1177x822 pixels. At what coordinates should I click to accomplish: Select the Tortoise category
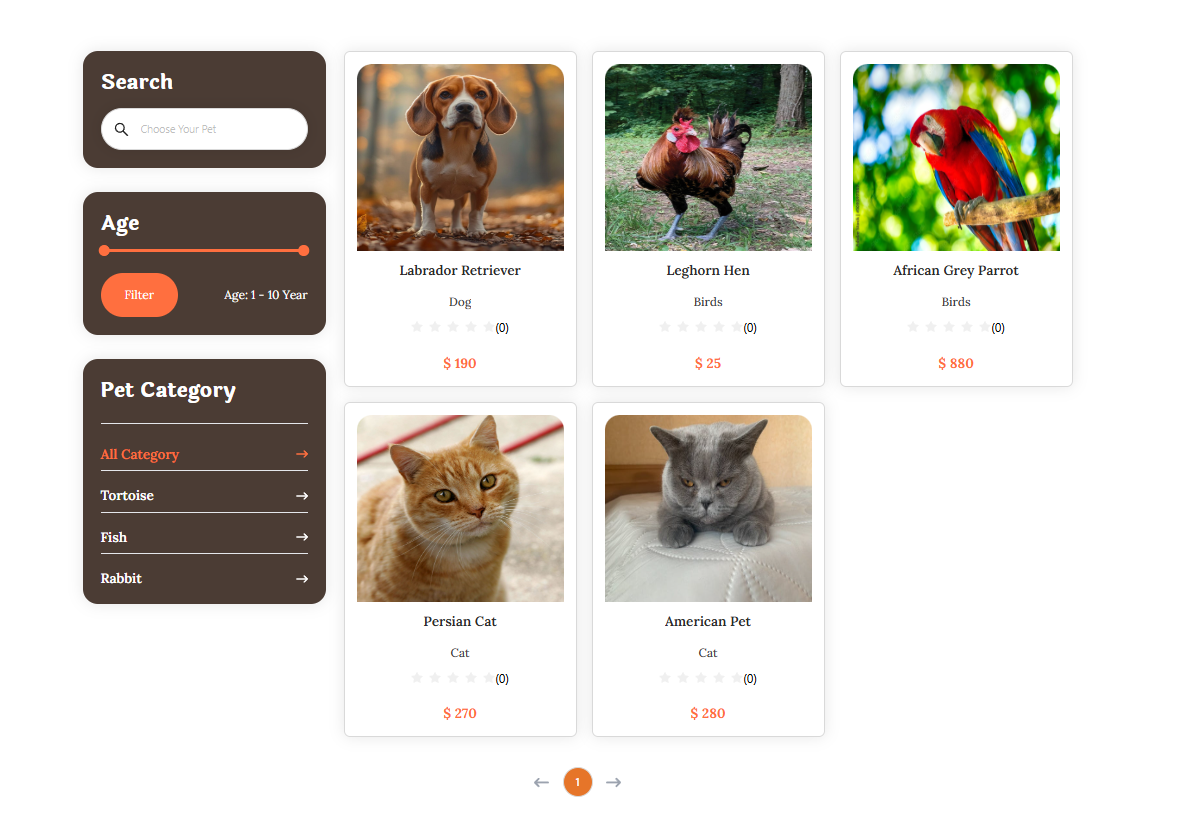point(127,495)
